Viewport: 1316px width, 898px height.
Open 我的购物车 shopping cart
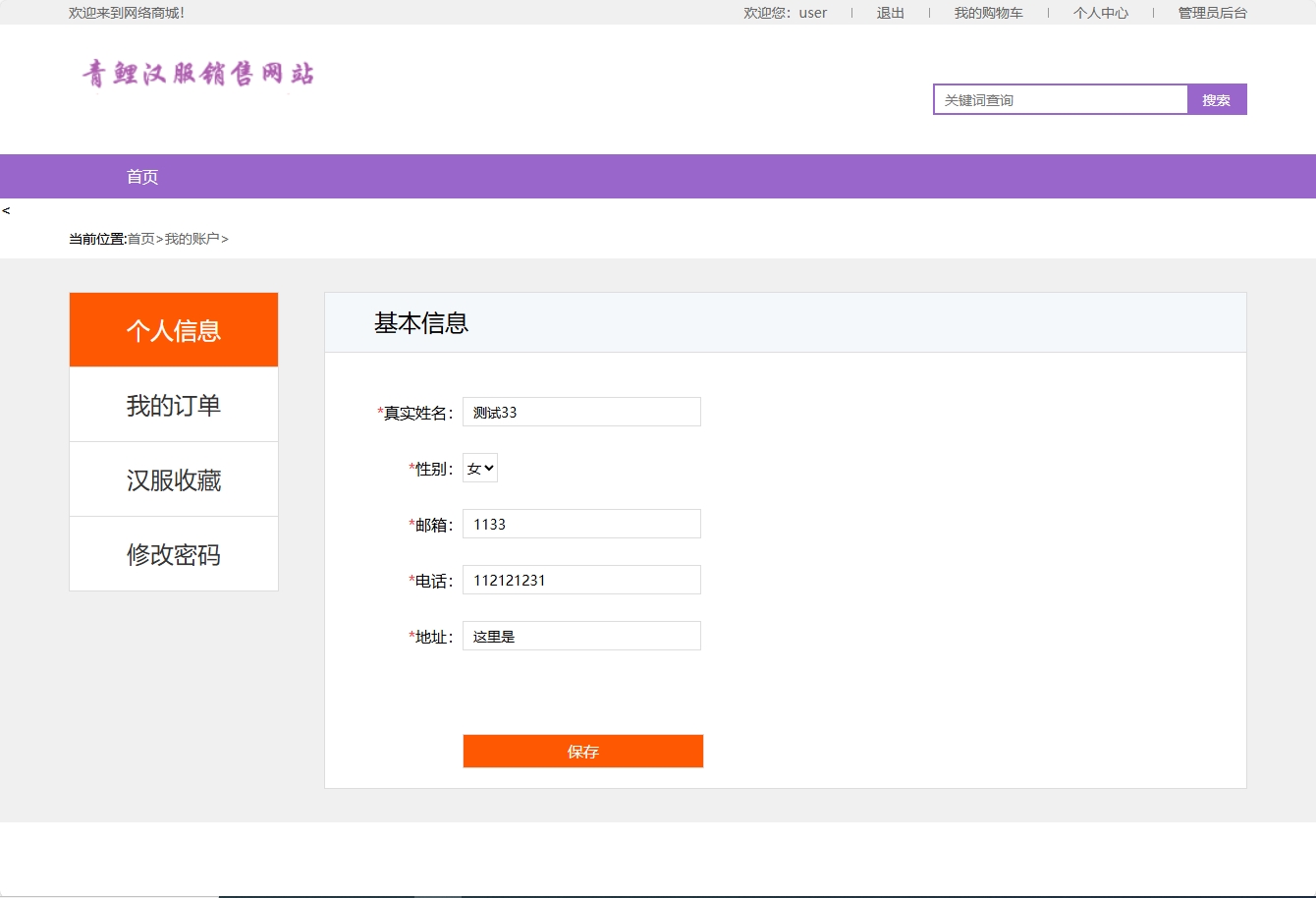click(988, 13)
